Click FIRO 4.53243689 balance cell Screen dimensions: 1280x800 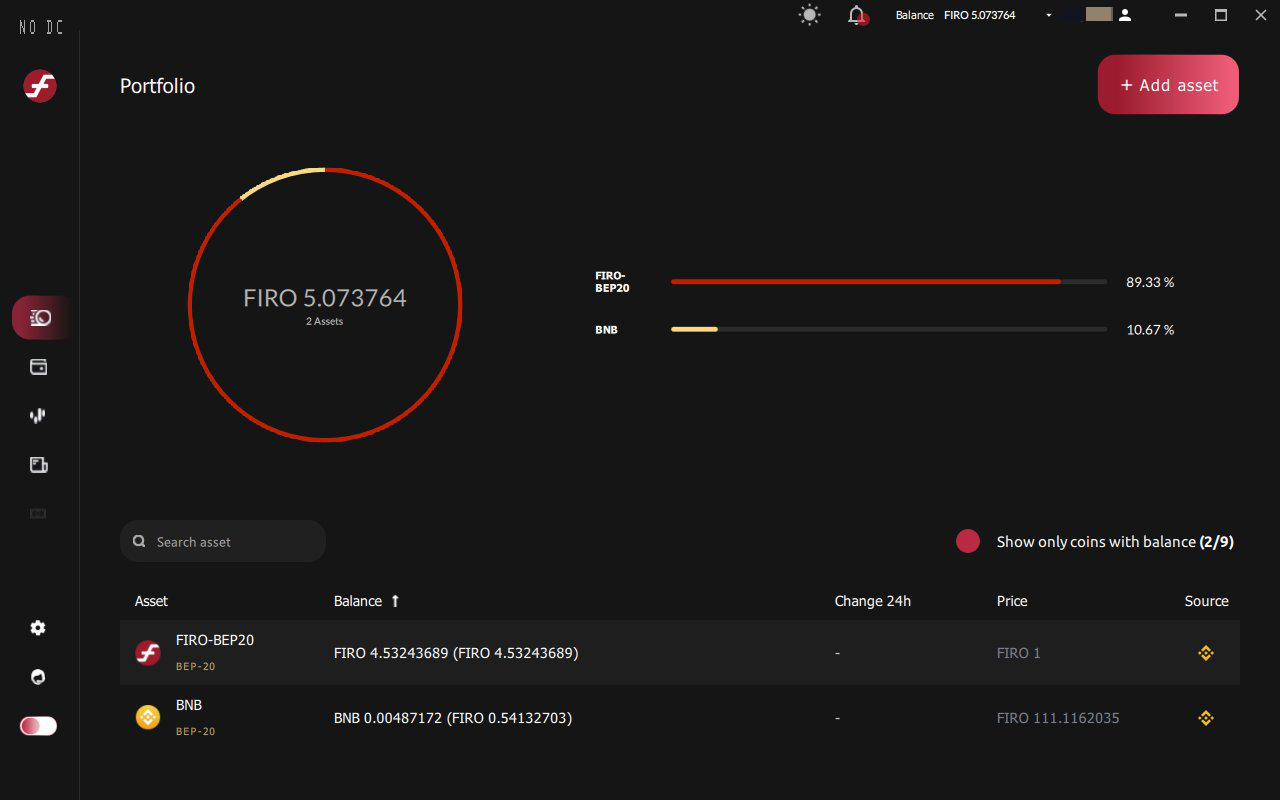[456, 653]
